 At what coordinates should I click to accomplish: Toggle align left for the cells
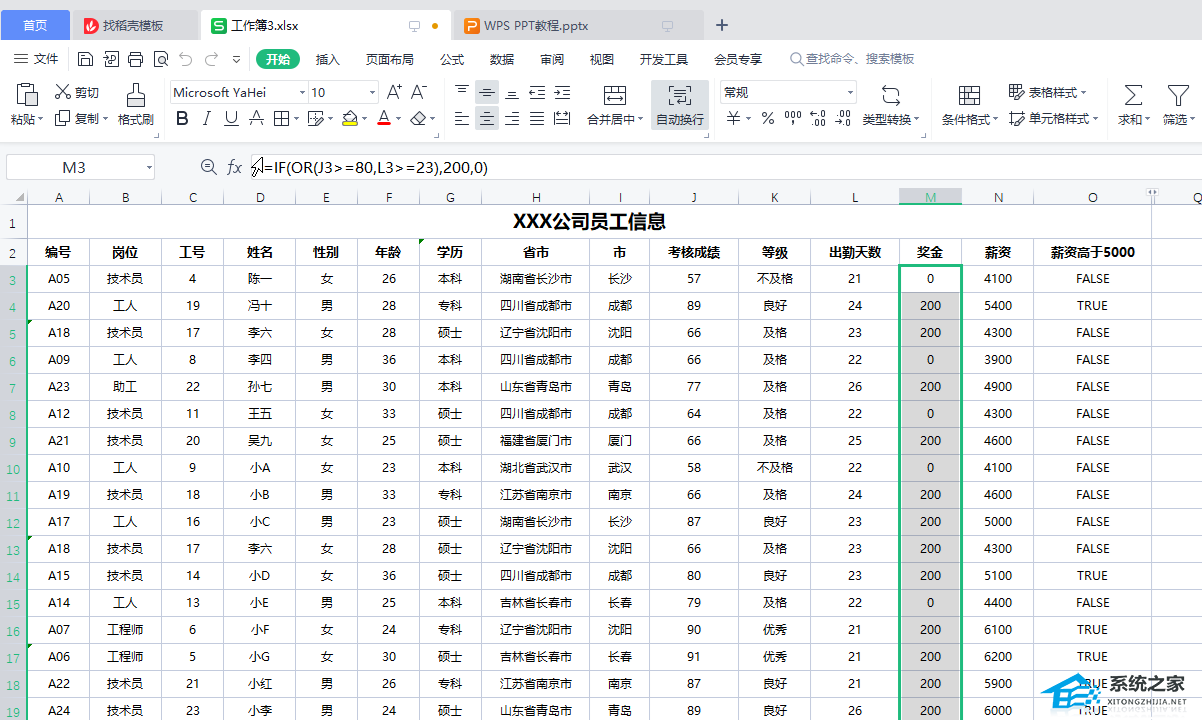(x=462, y=119)
